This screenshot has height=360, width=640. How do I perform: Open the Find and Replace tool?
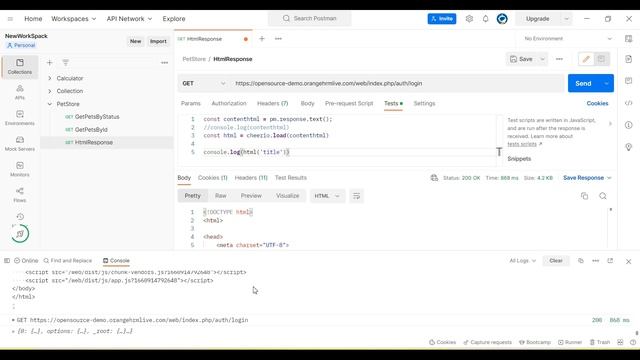(68, 260)
